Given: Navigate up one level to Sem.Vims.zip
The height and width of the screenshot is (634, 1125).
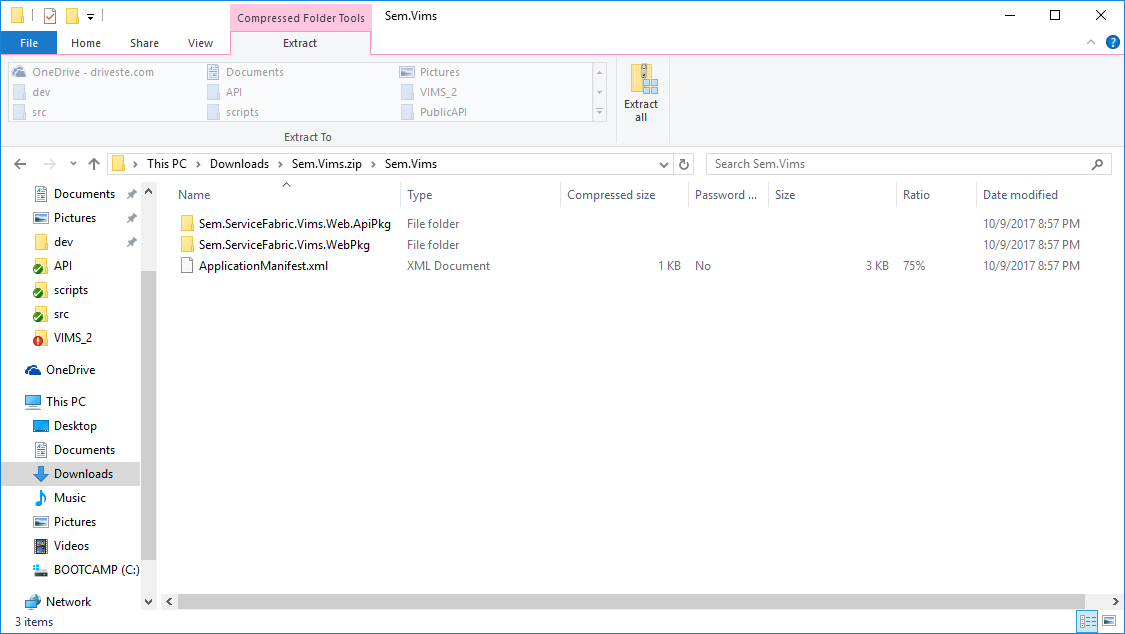Looking at the screenshot, I should coord(94,163).
